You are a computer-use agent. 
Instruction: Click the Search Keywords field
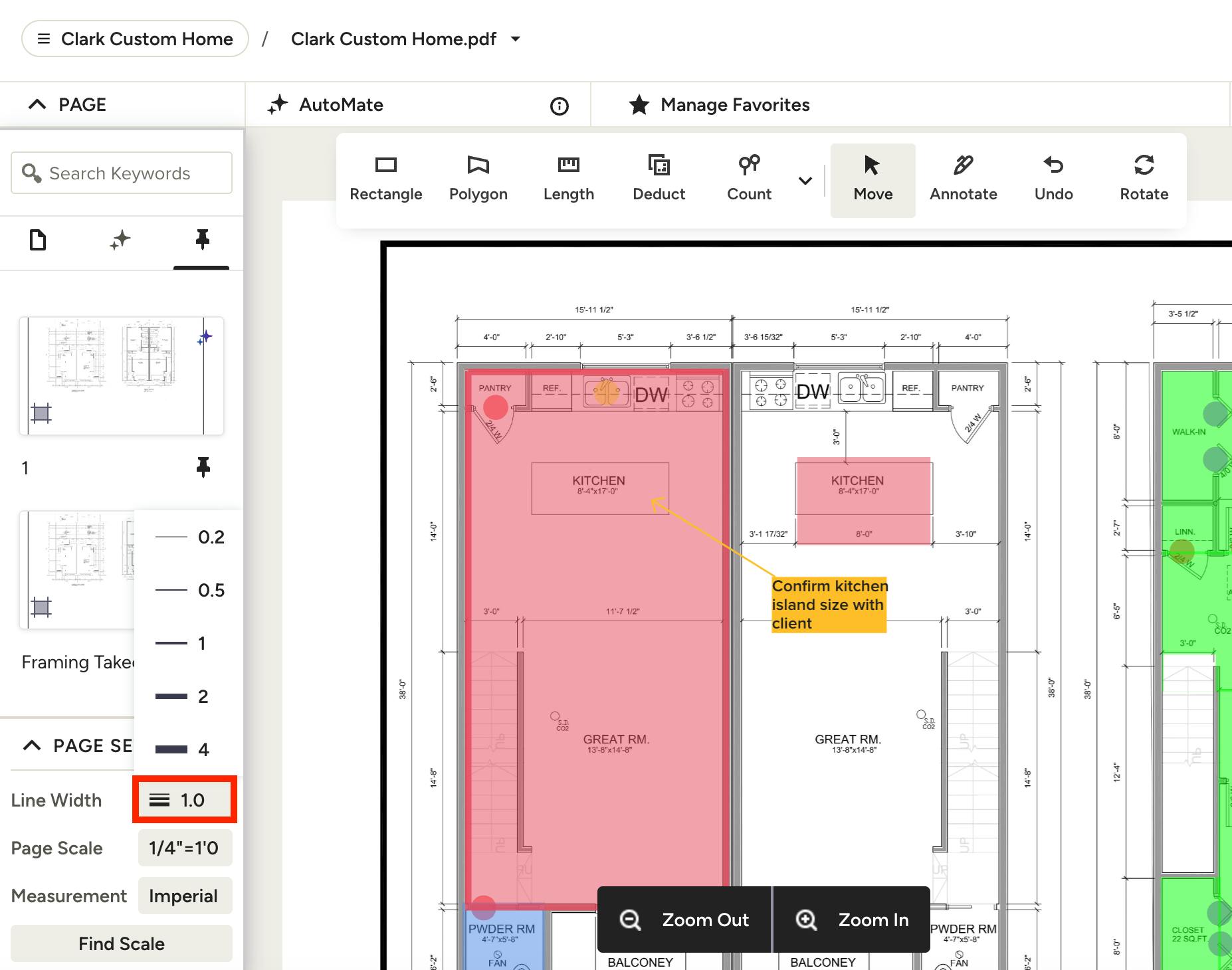click(122, 173)
